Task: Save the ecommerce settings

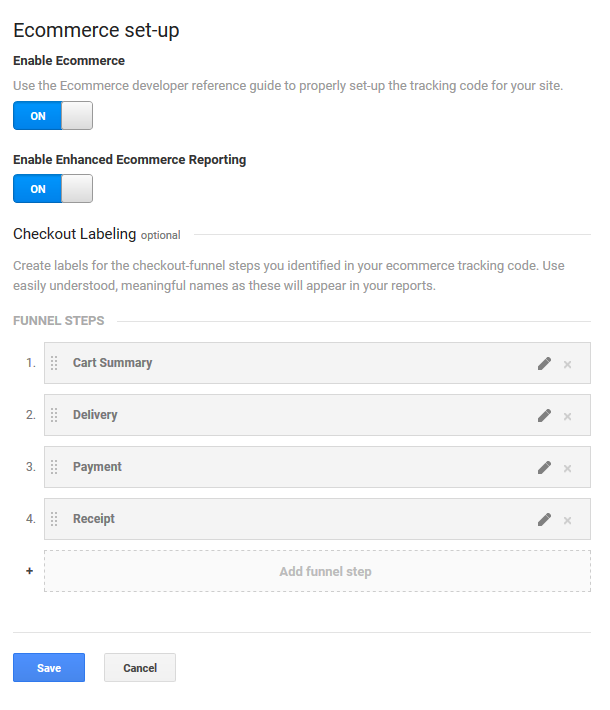Action: [49, 667]
